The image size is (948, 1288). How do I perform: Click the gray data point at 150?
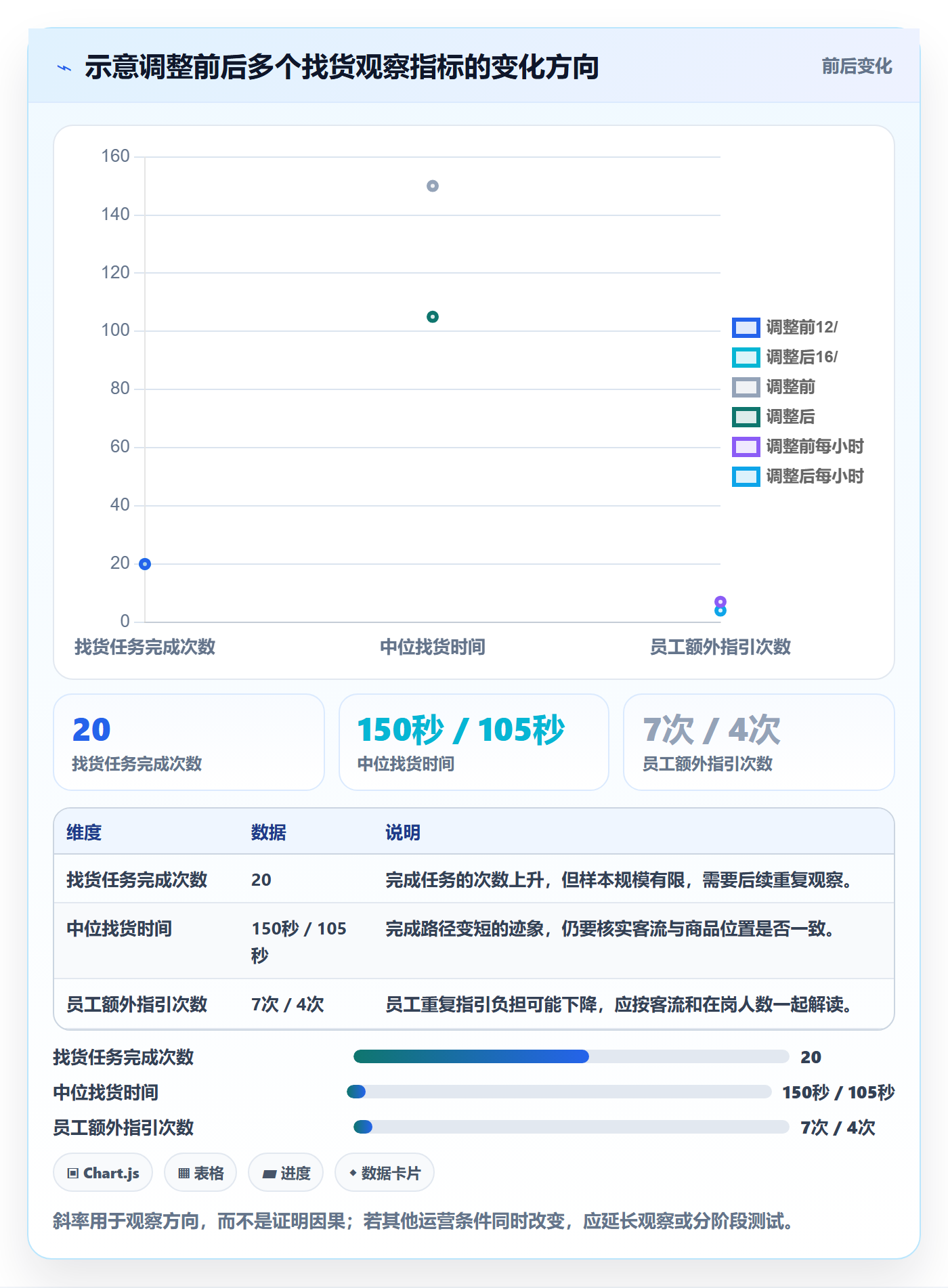[433, 186]
